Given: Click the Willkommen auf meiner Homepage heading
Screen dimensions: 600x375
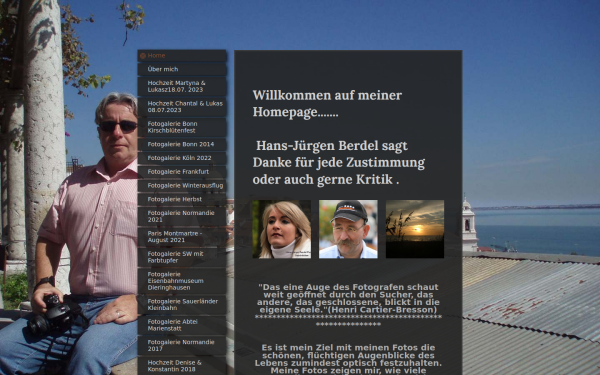Looking at the screenshot, I should [x=327, y=104].
